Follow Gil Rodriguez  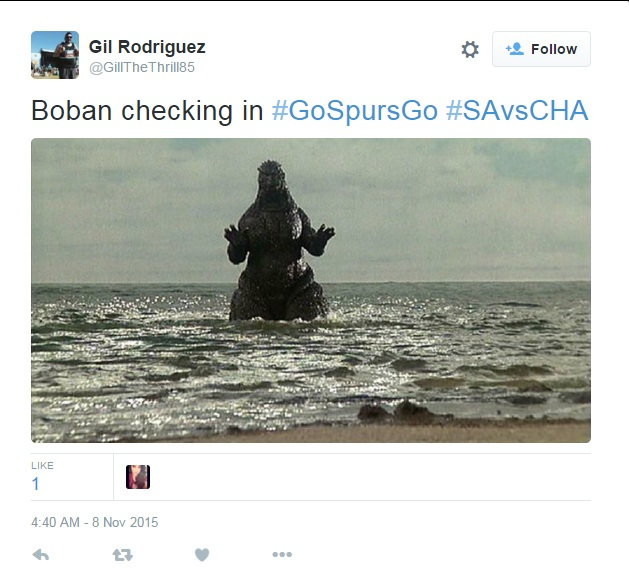click(541, 49)
